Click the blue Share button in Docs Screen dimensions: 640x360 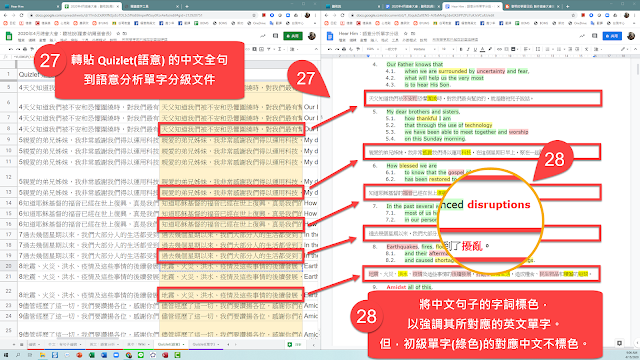612,36
